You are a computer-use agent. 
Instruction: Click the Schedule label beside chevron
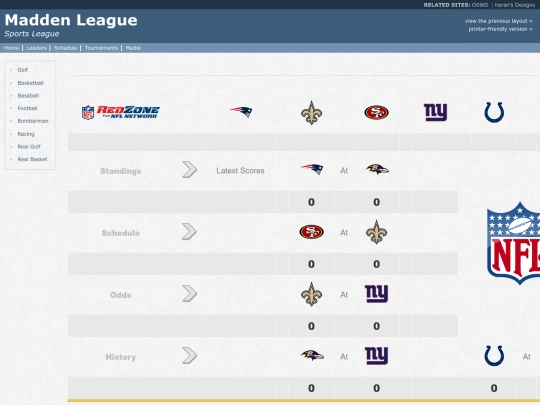[x=121, y=233]
